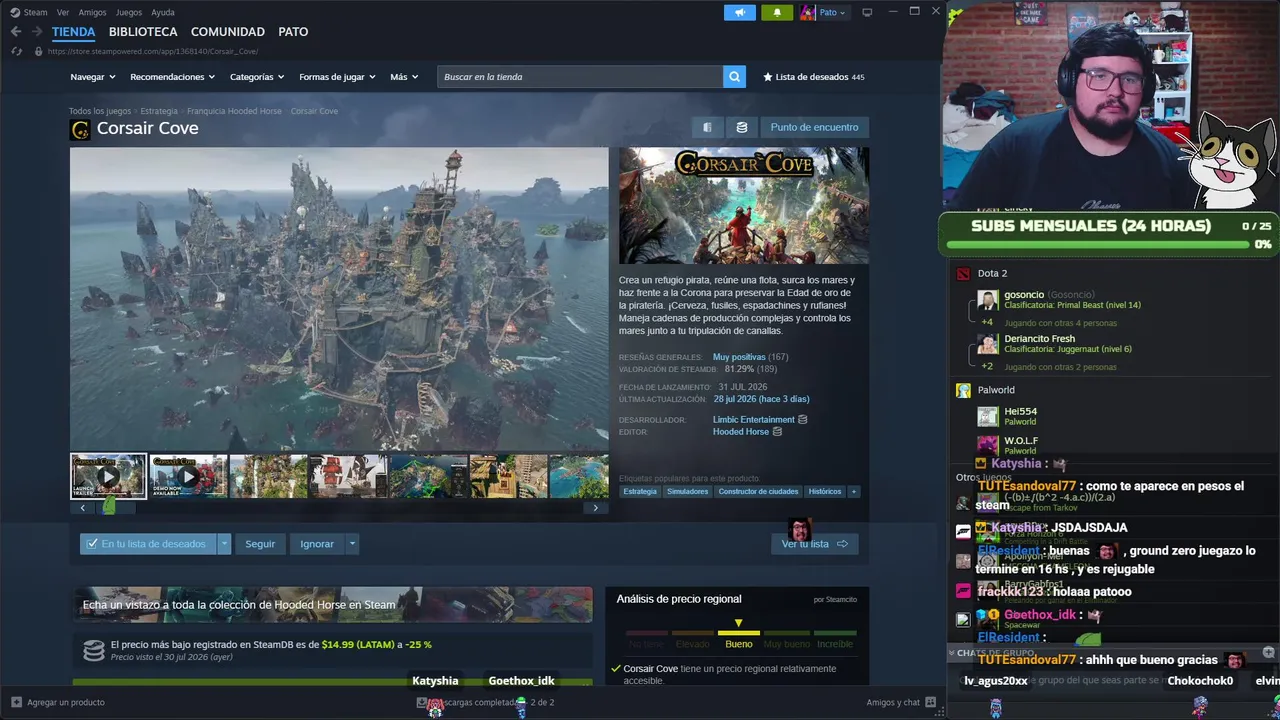Select the Históricos tag
Screen dimensions: 1280x720
pos(825,492)
